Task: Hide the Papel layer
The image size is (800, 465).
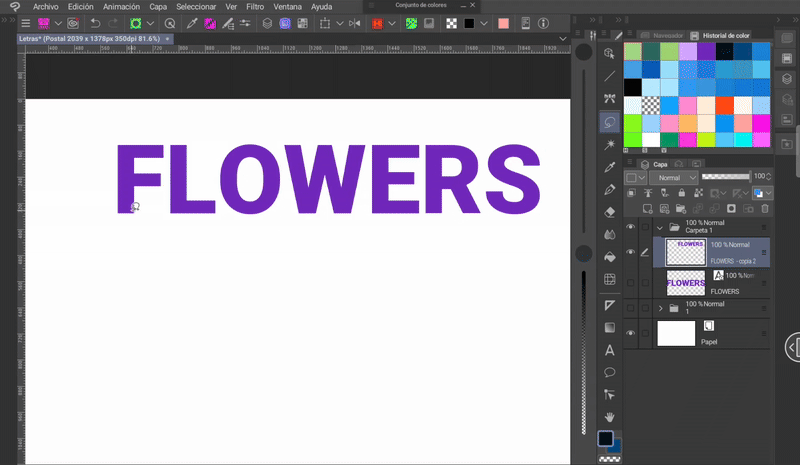Action: pos(630,333)
